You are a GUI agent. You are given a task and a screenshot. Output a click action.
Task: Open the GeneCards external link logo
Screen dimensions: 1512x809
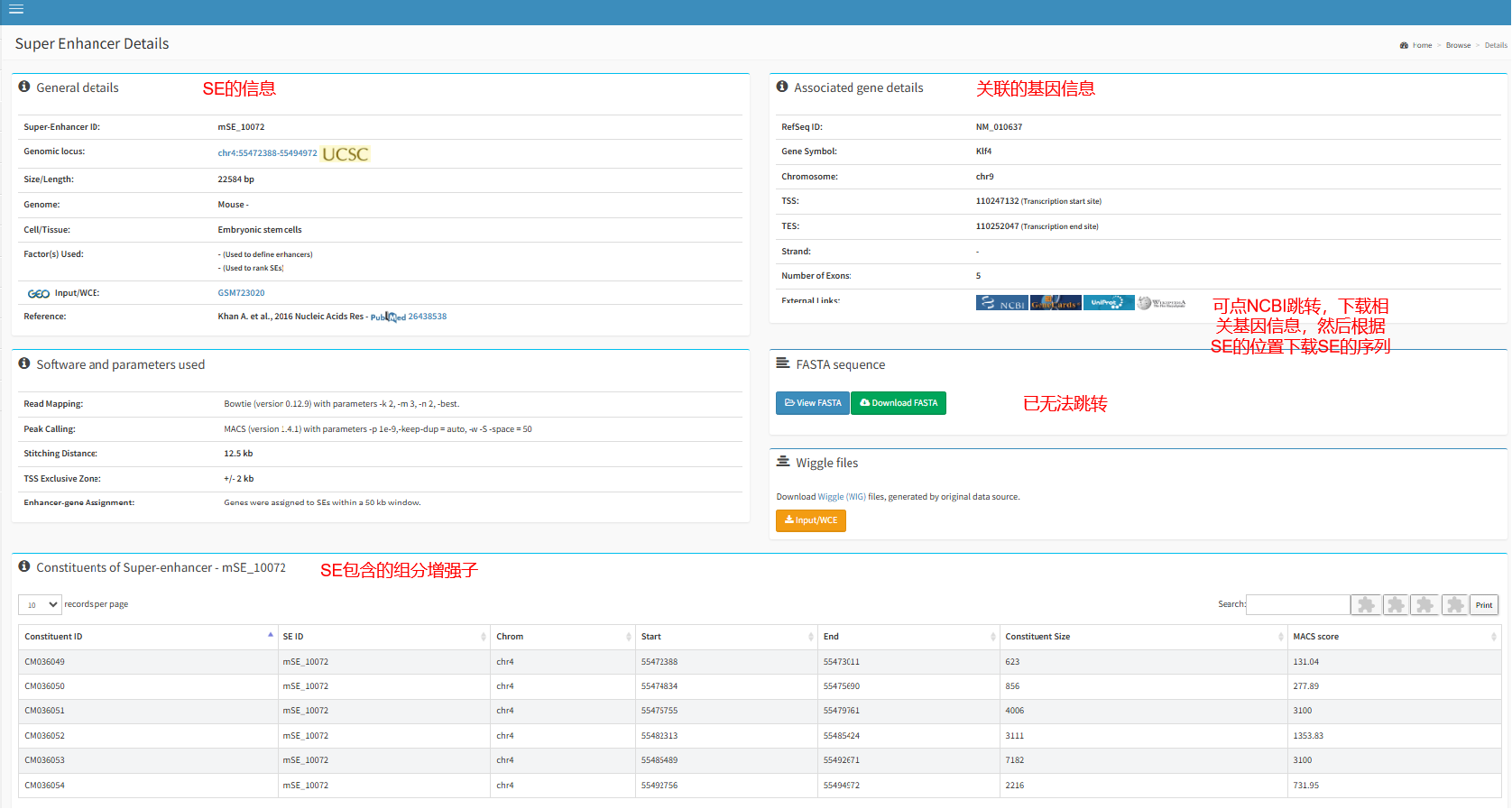coord(1056,303)
